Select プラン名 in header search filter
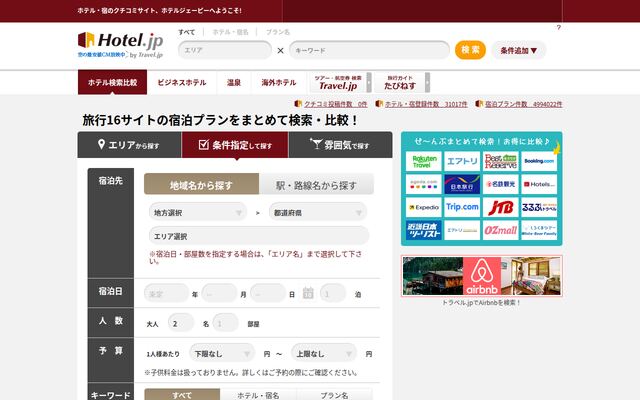This screenshot has width=640, height=400. point(278,32)
